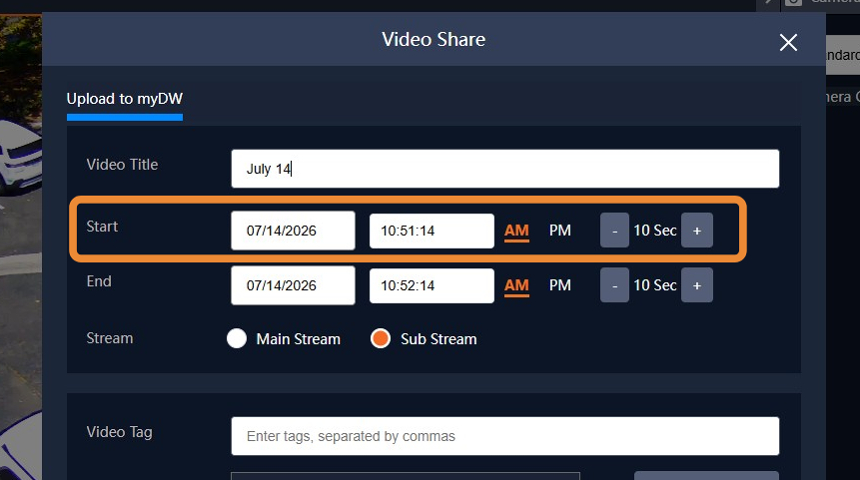Choose the Sub Stream radio button

pos(380,338)
